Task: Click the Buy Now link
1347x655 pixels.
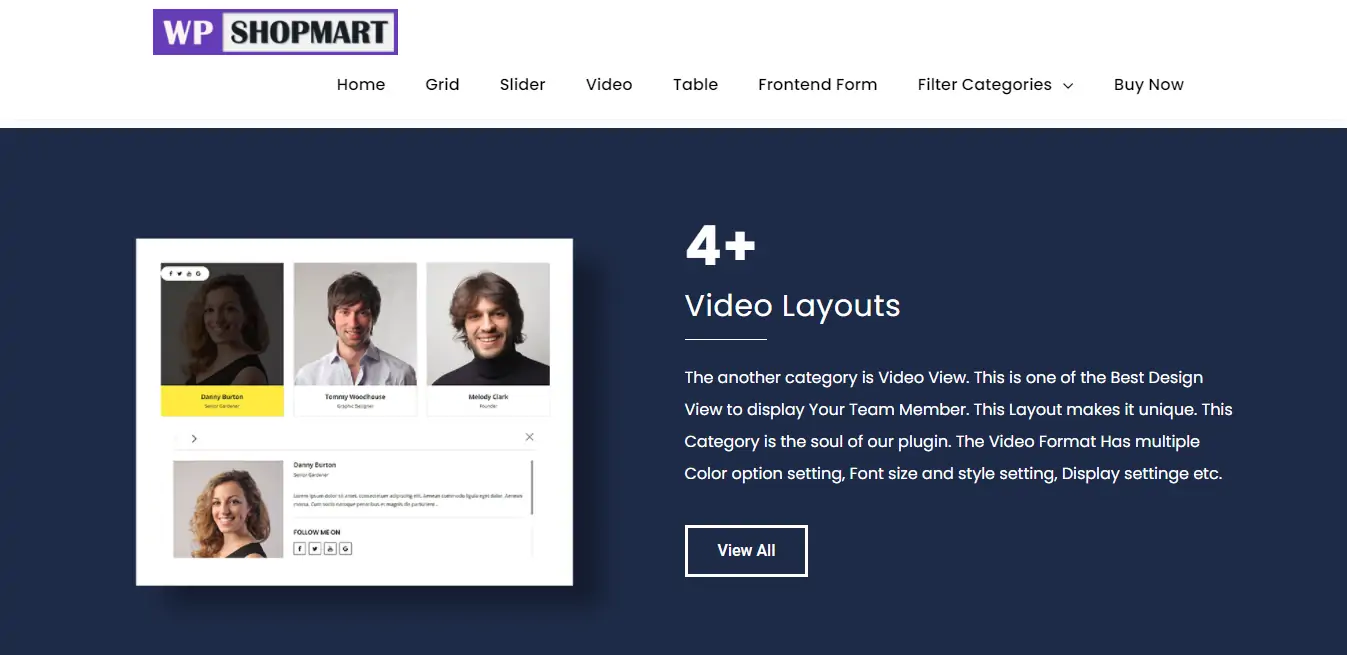Action: (x=1149, y=85)
